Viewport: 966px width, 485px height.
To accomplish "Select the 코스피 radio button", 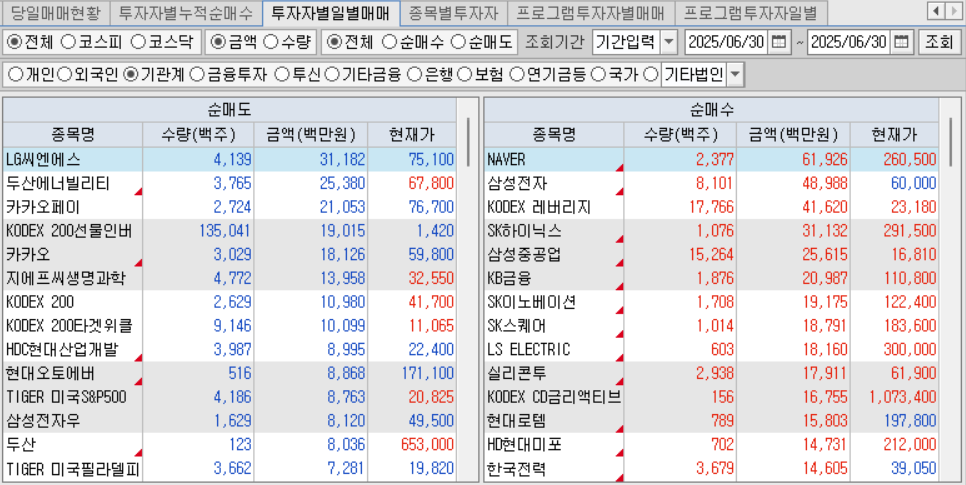I will tap(68, 42).
